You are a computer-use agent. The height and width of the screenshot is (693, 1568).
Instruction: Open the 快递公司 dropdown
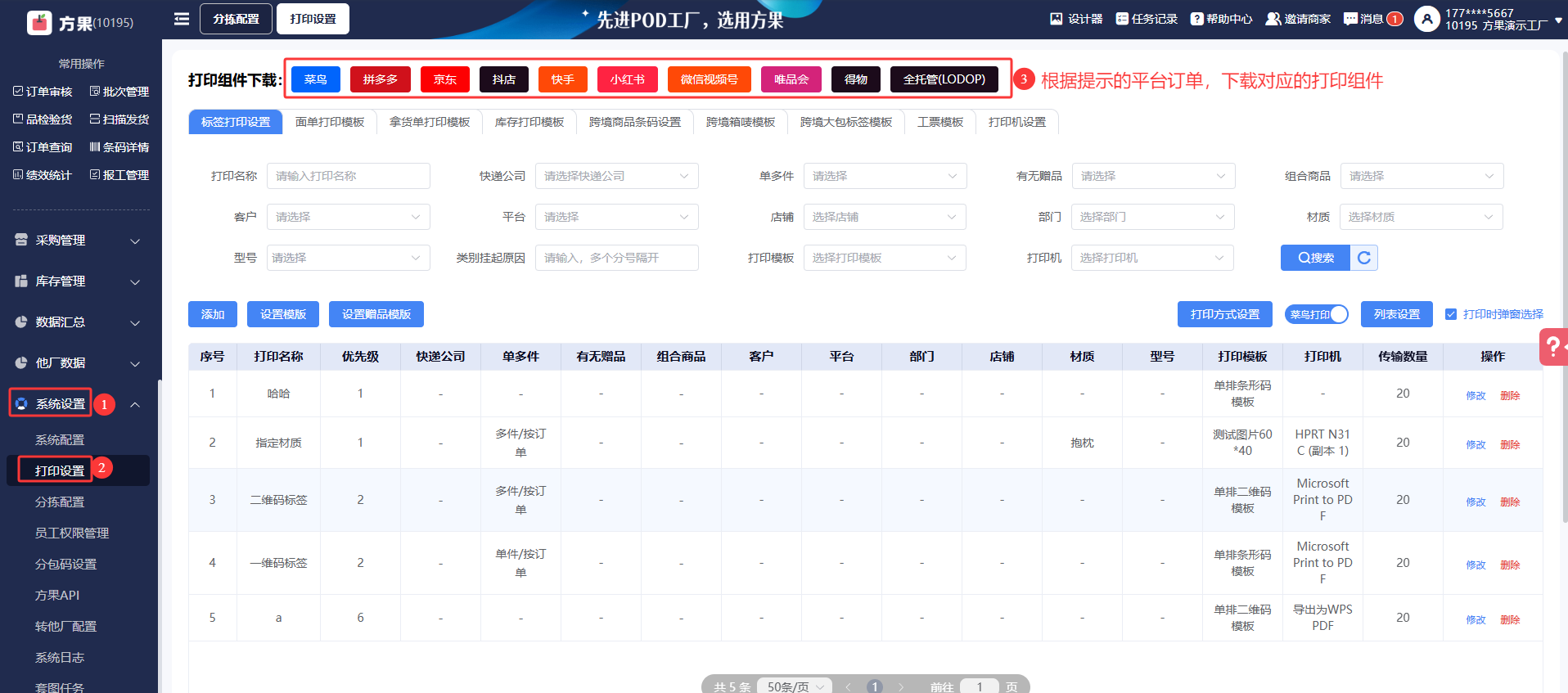616,176
